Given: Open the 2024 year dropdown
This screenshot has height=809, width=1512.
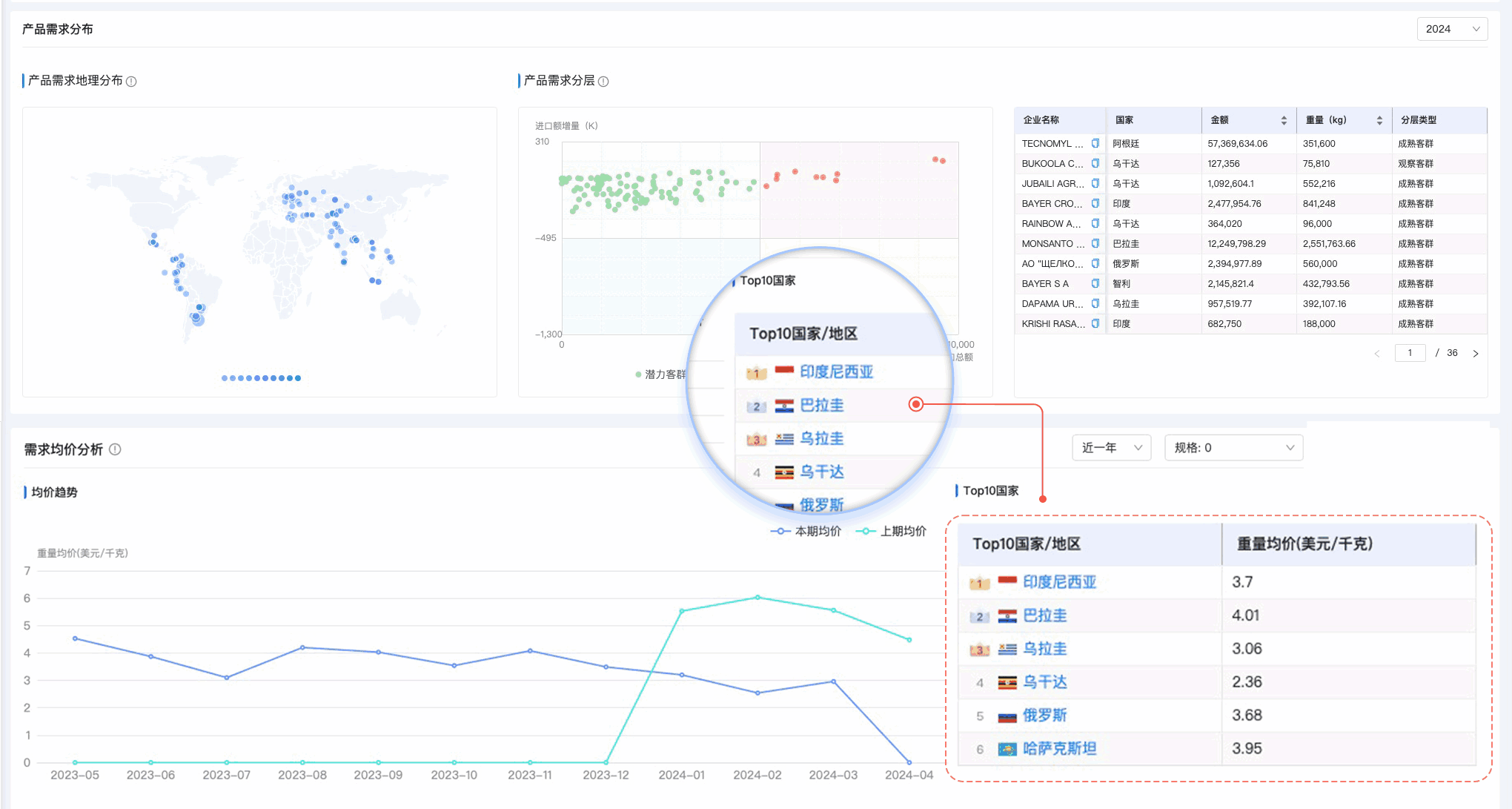Looking at the screenshot, I should 1452,29.
